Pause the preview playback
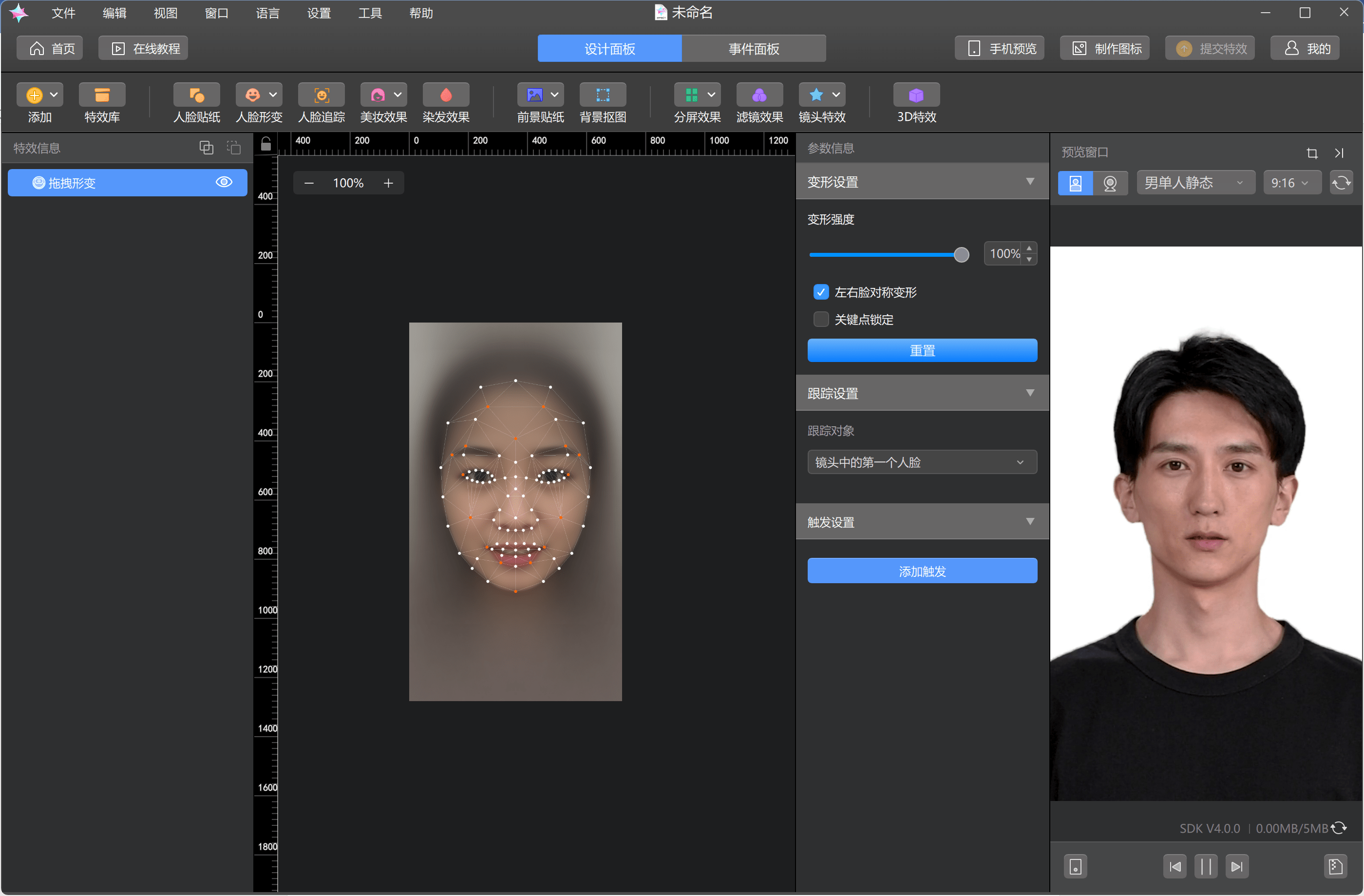1364x896 pixels. pyautogui.click(x=1205, y=866)
